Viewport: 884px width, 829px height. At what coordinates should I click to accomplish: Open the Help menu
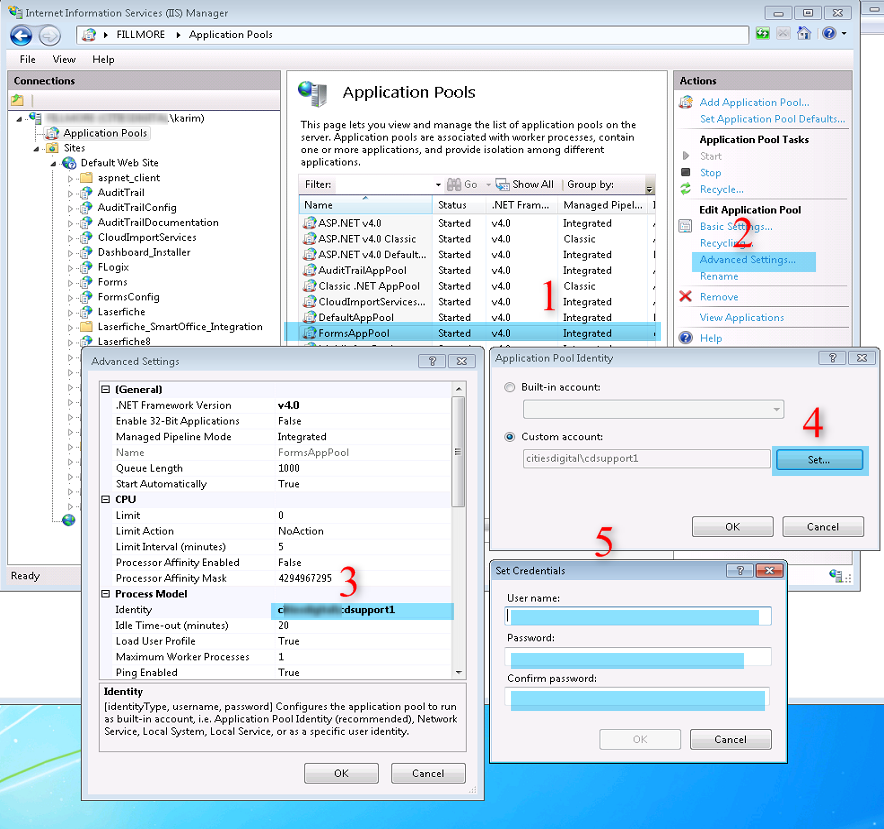tap(103, 59)
